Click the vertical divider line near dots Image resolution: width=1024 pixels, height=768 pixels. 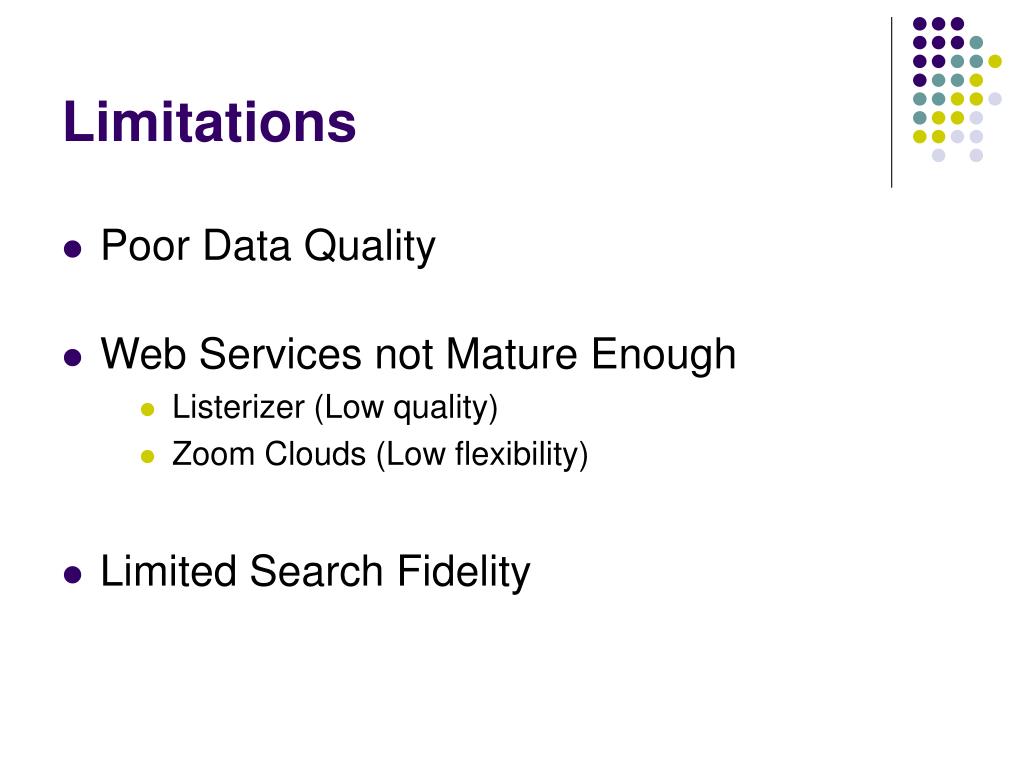[x=891, y=103]
